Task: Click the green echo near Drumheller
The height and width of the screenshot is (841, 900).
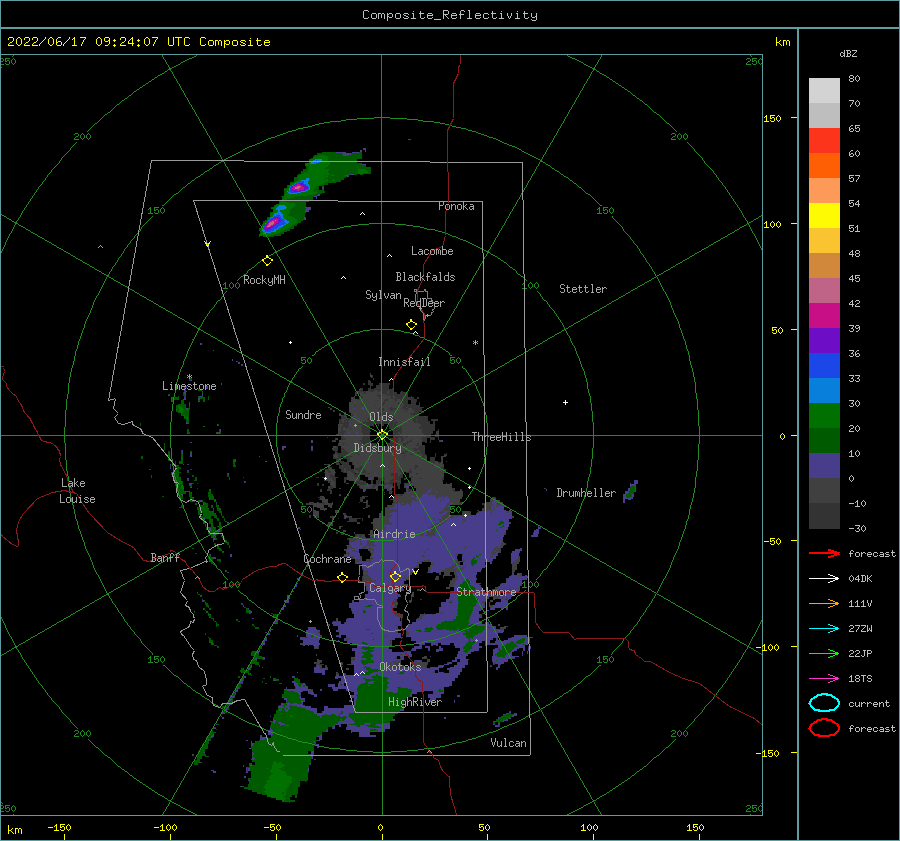Action: point(631,490)
